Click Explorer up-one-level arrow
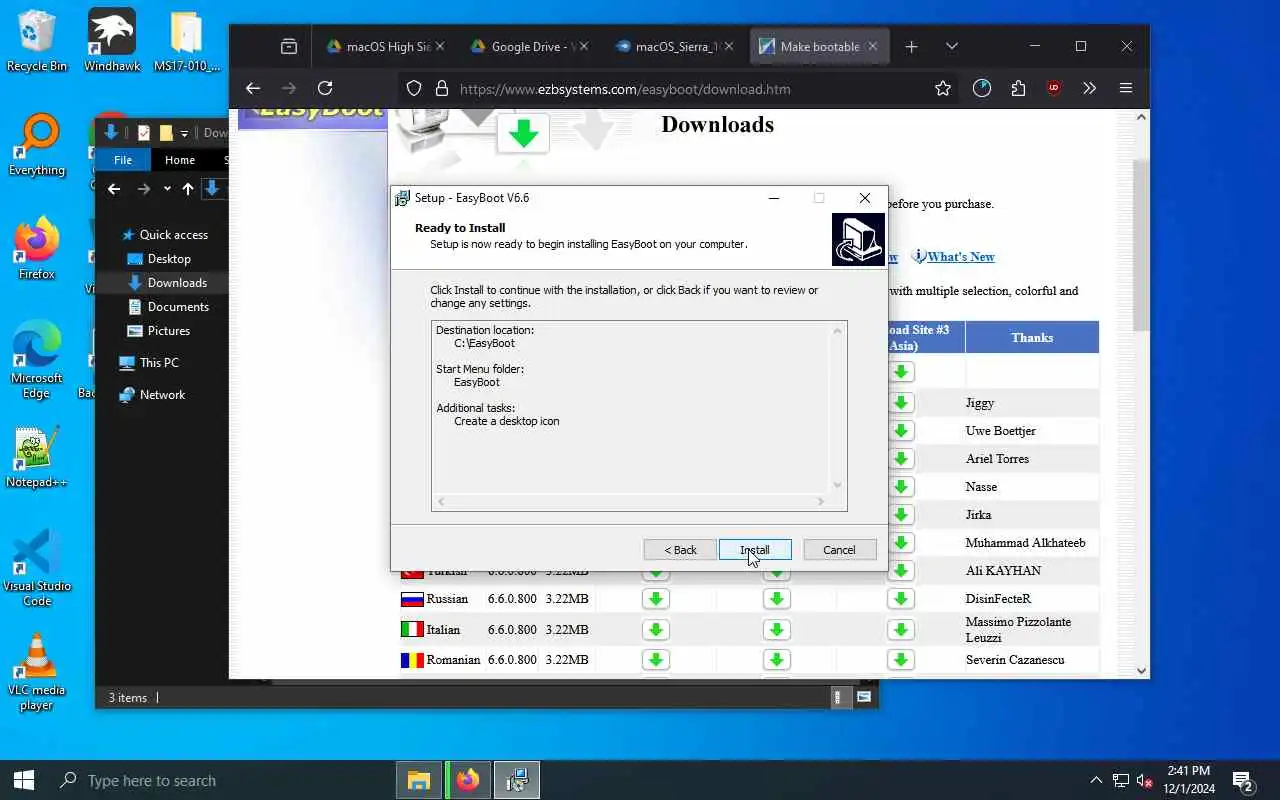 [188, 189]
